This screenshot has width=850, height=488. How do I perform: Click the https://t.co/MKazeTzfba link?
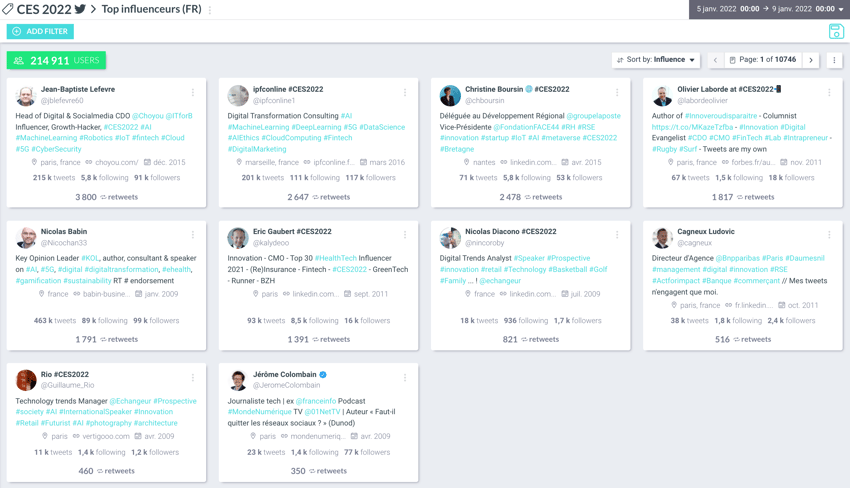tap(692, 127)
